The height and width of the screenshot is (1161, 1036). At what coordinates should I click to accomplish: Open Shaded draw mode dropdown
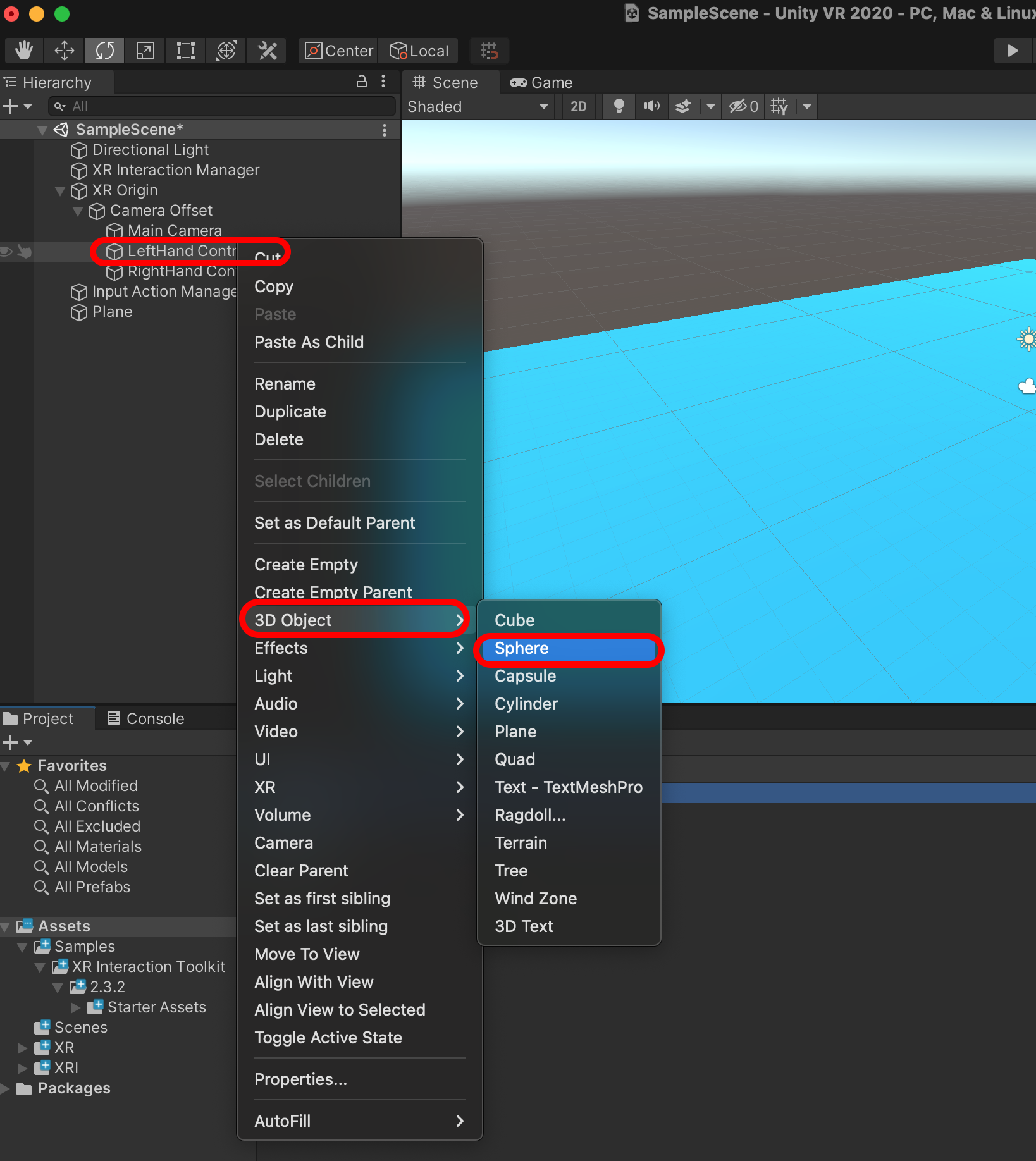pos(478,106)
